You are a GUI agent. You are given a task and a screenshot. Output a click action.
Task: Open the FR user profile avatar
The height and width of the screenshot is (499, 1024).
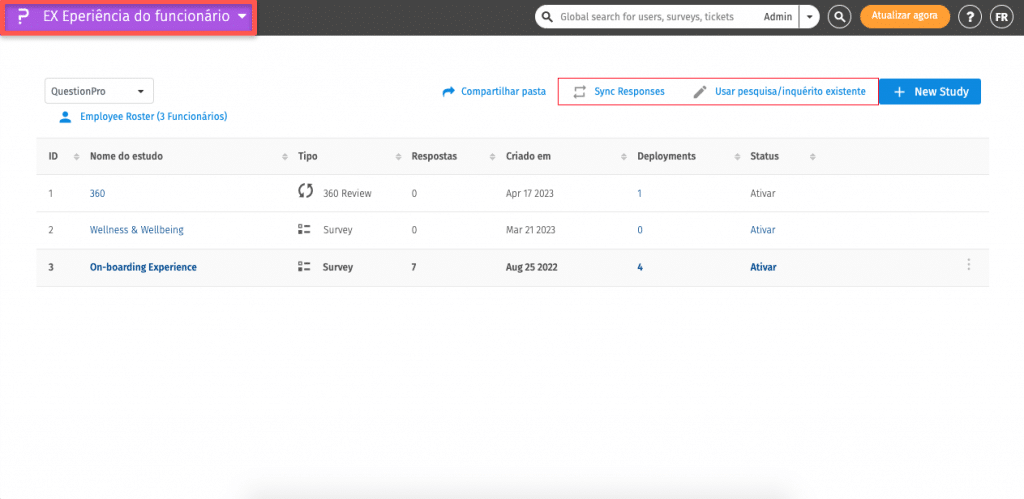[1001, 17]
